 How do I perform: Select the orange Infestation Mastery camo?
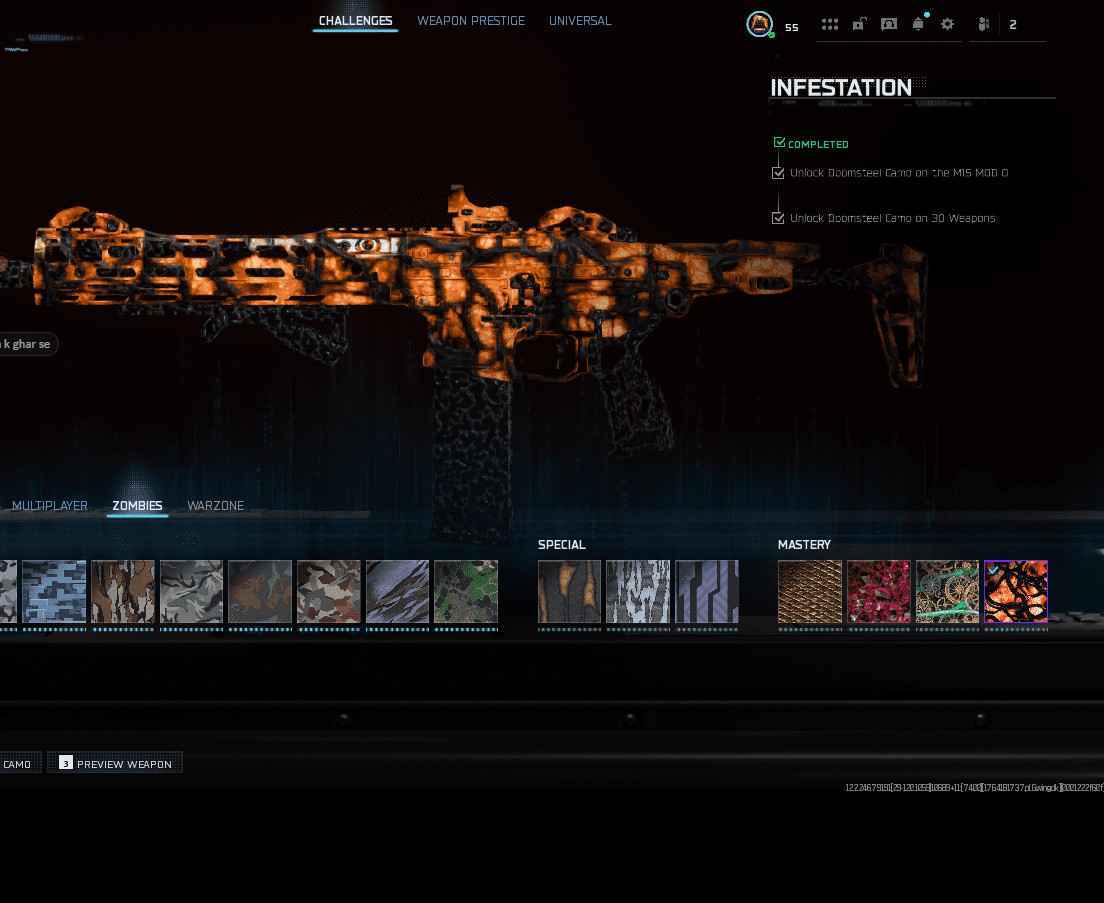point(1016,591)
